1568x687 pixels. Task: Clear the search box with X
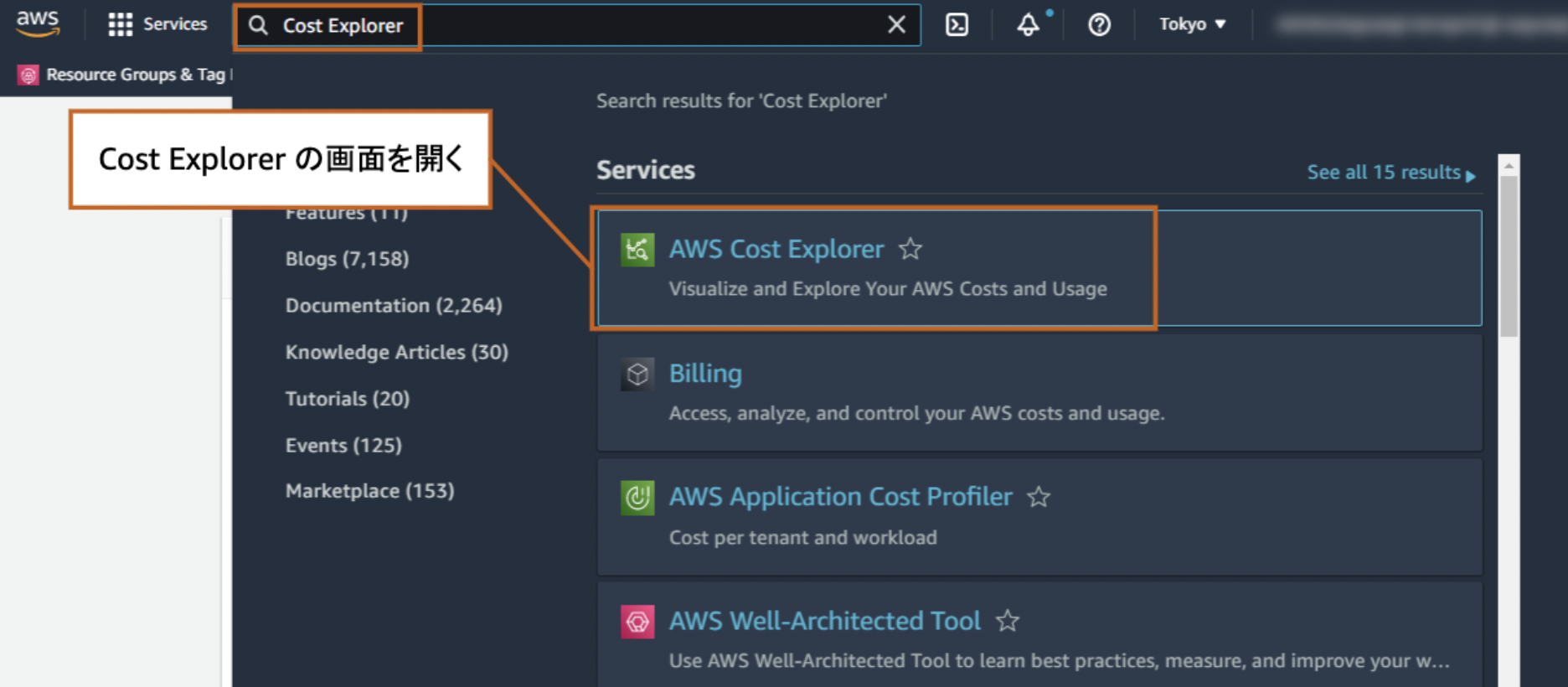896,25
